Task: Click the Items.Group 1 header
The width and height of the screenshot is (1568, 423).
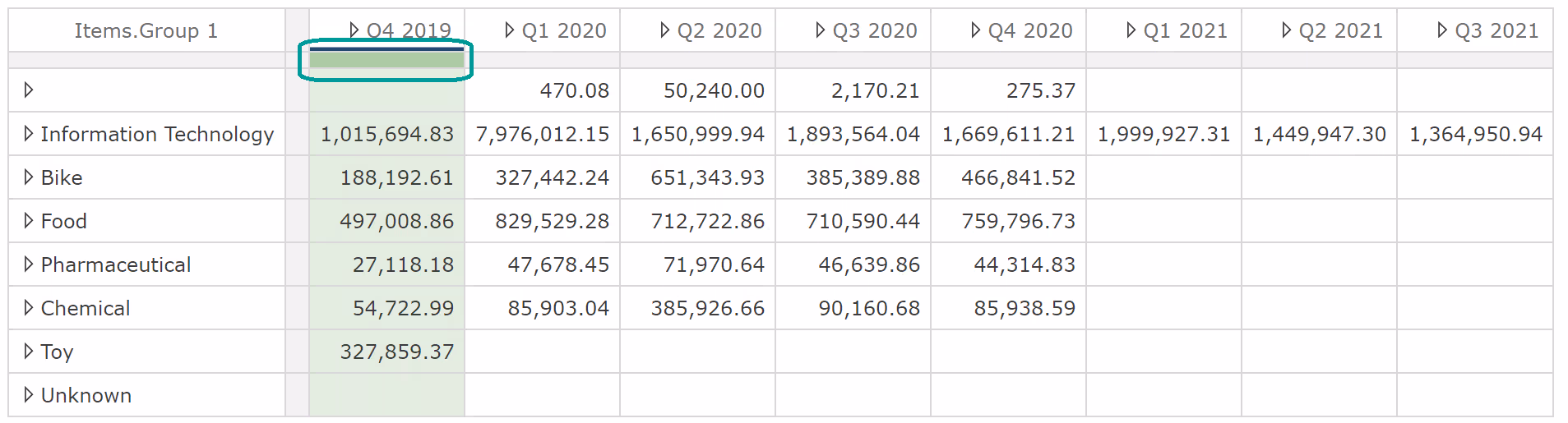Action: pyautogui.click(x=146, y=30)
